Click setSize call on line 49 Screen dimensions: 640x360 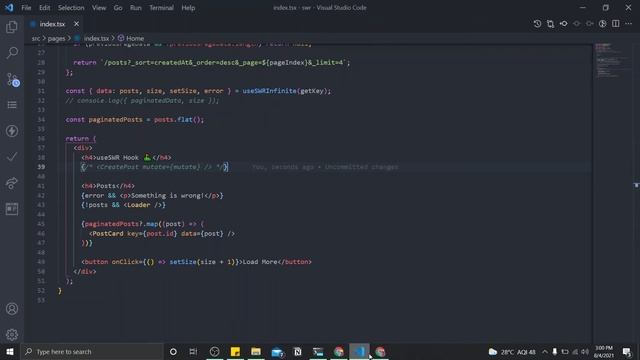point(183,262)
